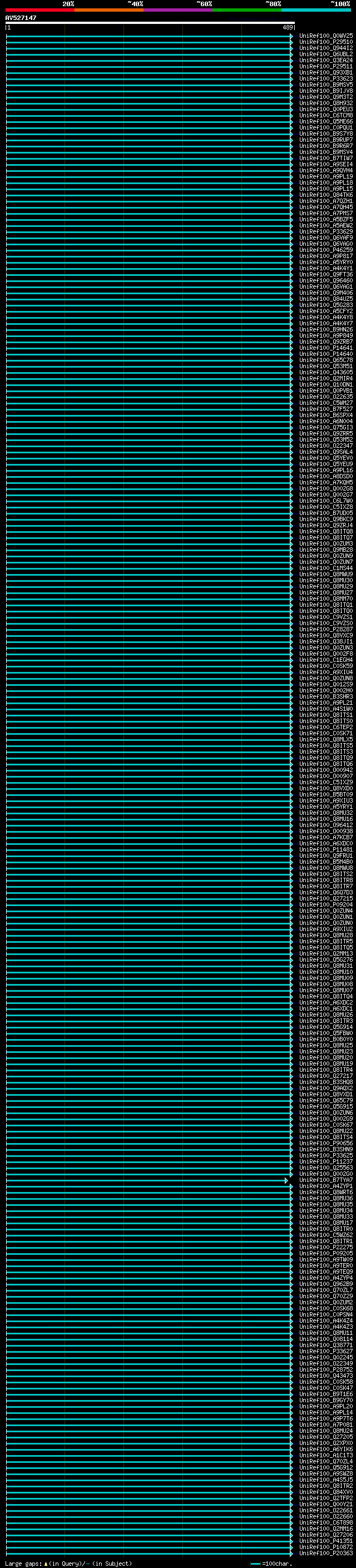Click the =100char. scale legend
This screenshot has width=356, height=1568.
point(271,1564)
